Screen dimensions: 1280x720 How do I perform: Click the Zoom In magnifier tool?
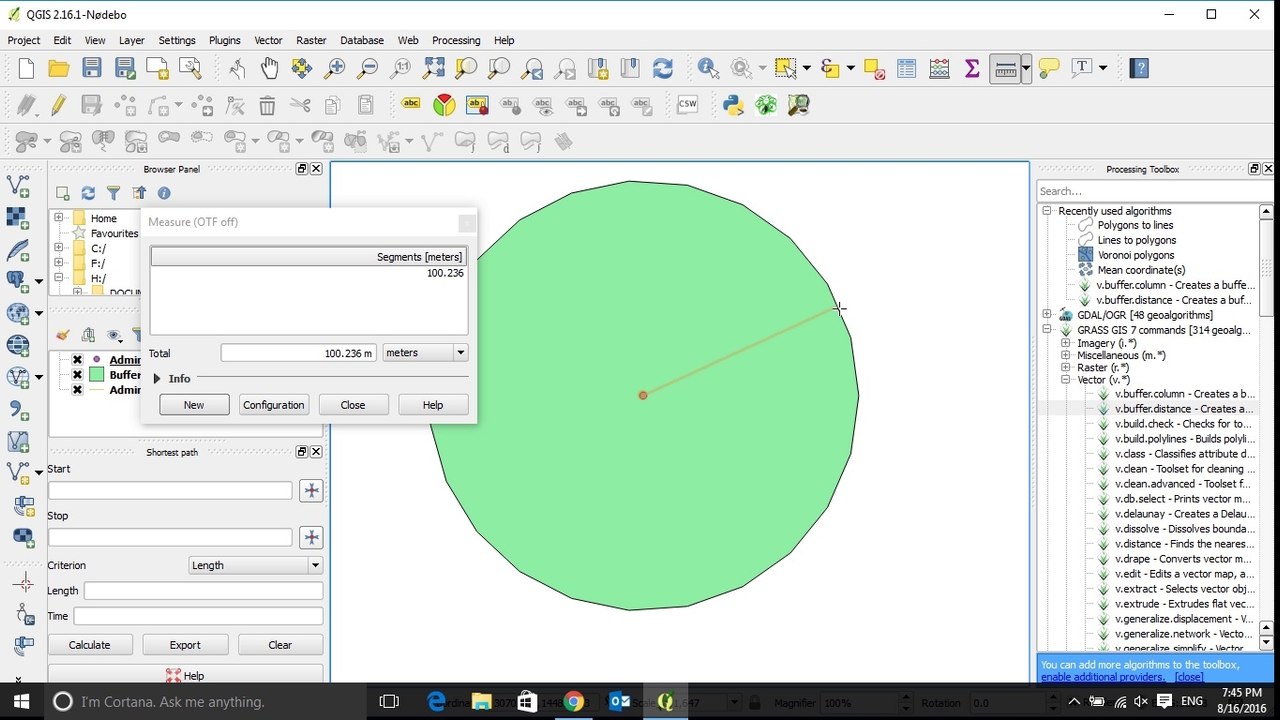pos(334,68)
